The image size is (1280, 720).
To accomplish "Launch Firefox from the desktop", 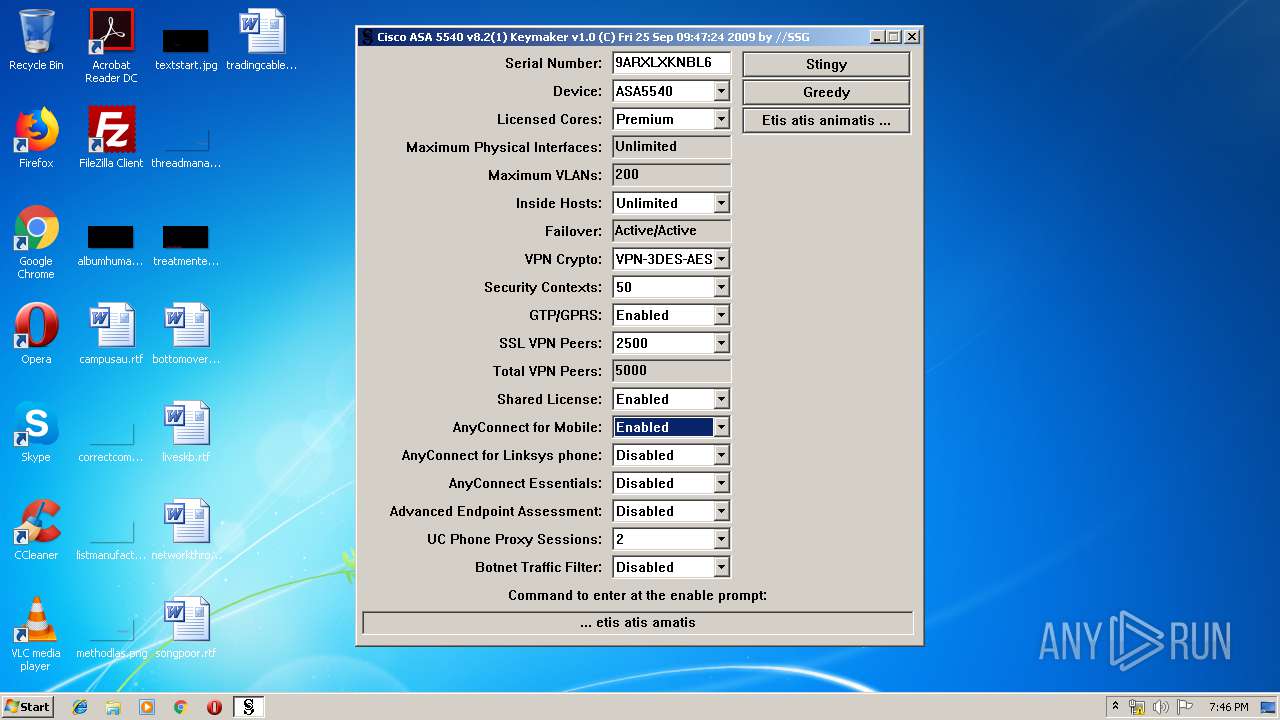I will click(x=36, y=138).
